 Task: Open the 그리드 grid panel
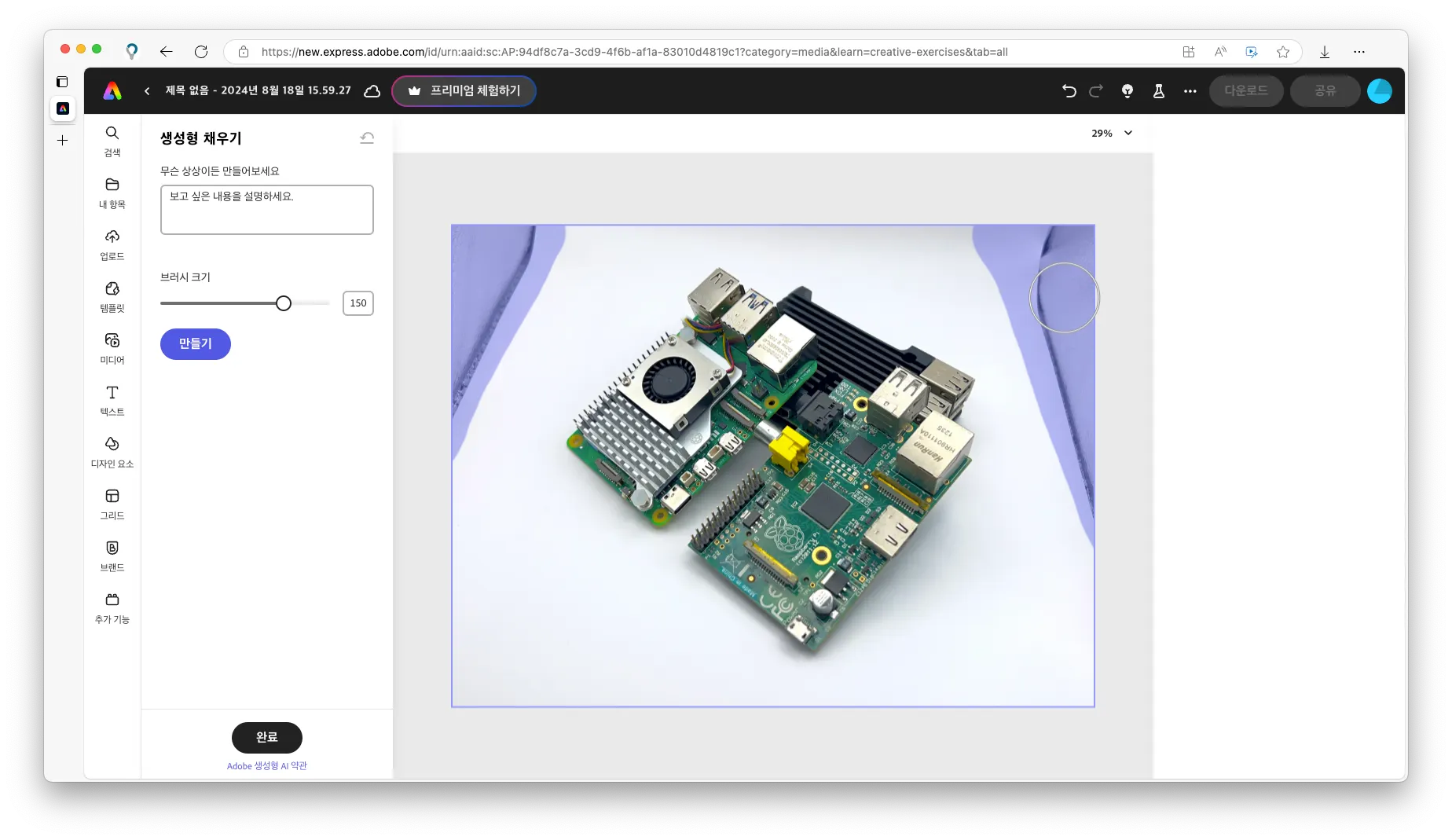(x=112, y=504)
